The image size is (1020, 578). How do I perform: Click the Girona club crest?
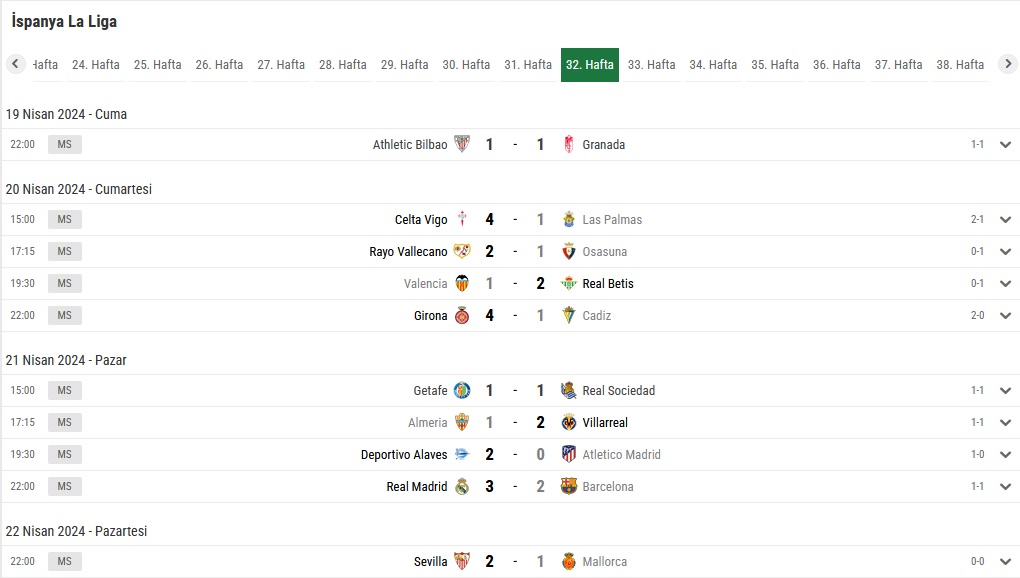(x=462, y=315)
